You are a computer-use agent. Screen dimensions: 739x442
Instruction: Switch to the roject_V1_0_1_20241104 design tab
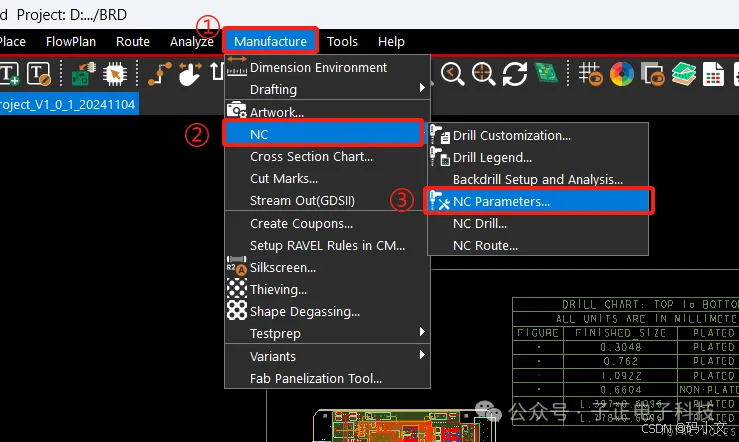pos(69,104)
